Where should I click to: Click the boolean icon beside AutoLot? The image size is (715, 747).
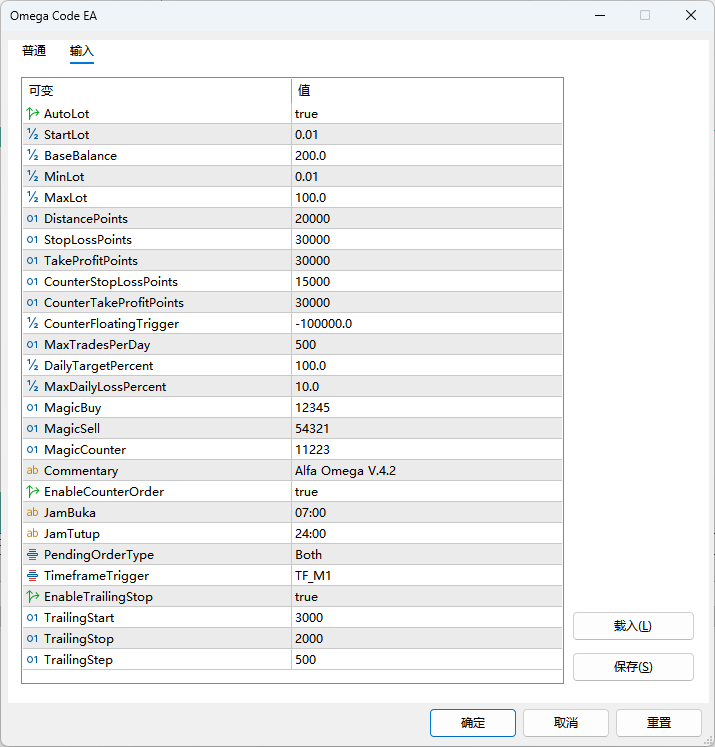click(x=33, y=114)
